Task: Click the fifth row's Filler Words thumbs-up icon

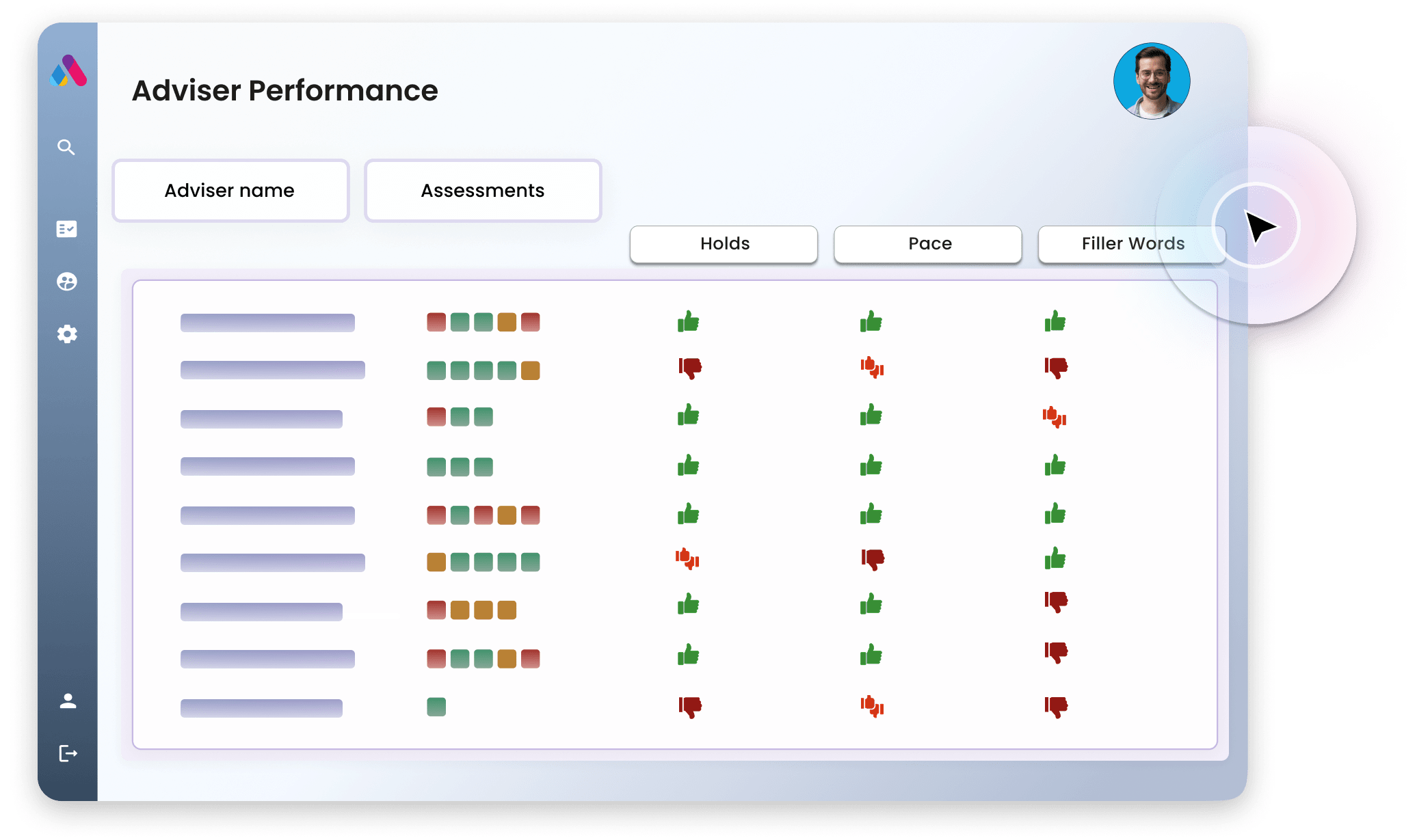Action: click(1055, 514)
